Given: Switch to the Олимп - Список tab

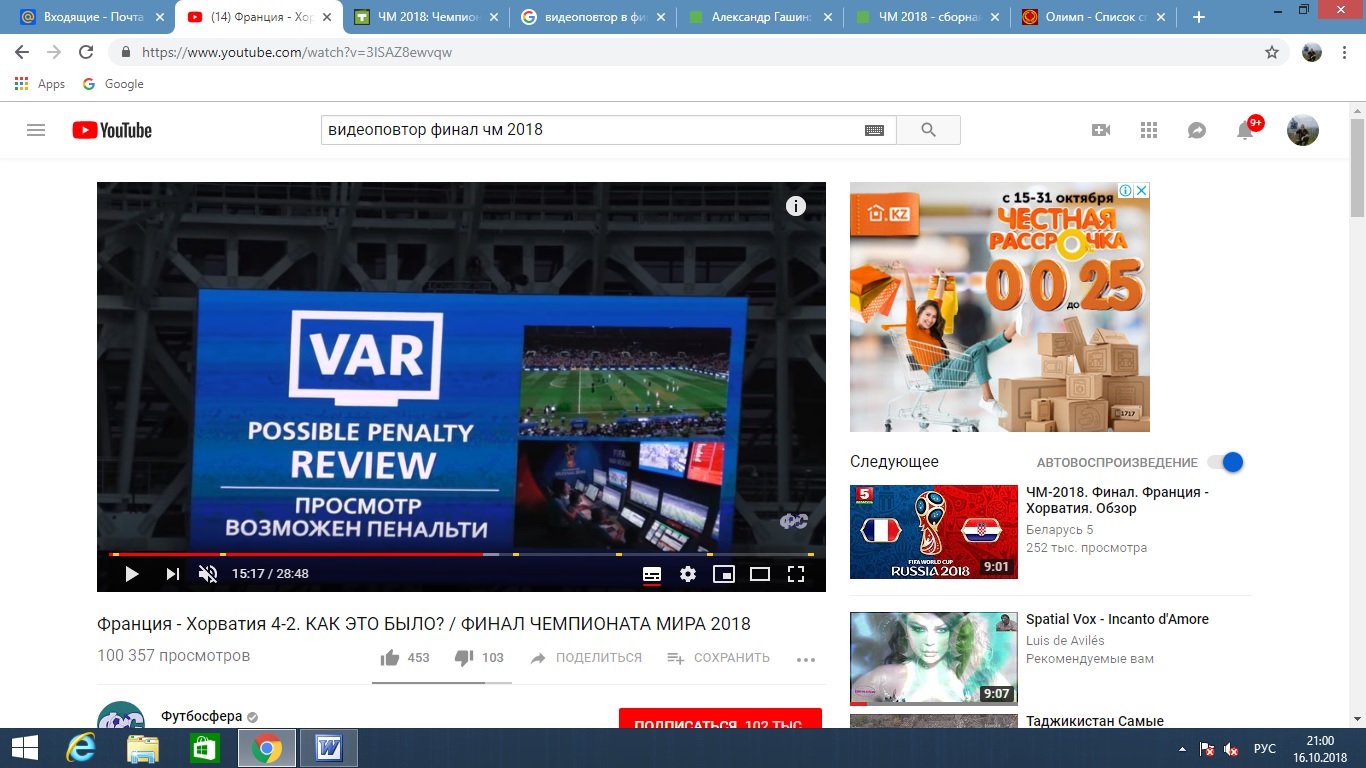Looking at the screenshot, I should click(x=1093, y=17).
